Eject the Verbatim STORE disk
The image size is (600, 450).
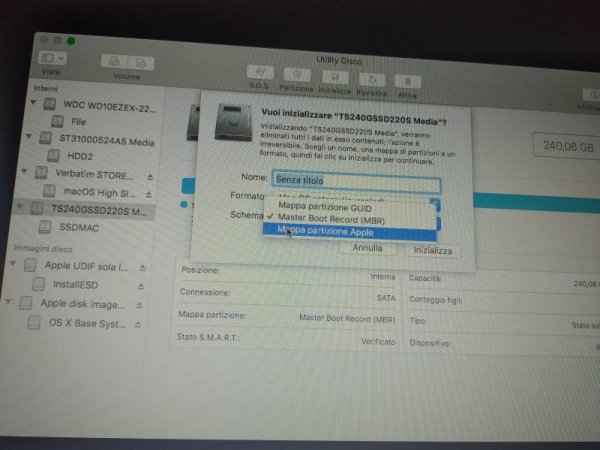[x=150, y=177]
